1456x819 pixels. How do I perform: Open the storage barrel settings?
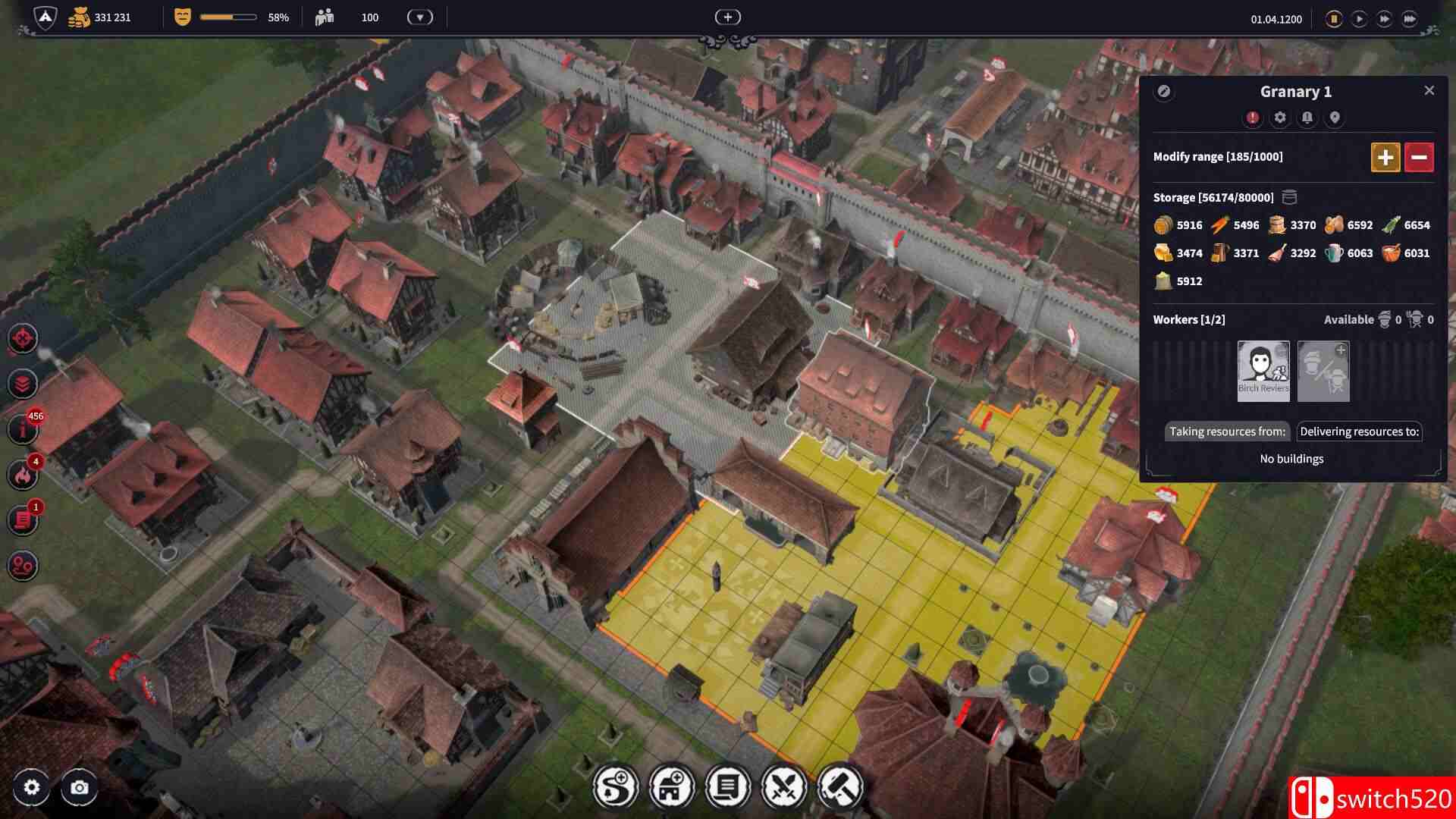[1289, 197]
